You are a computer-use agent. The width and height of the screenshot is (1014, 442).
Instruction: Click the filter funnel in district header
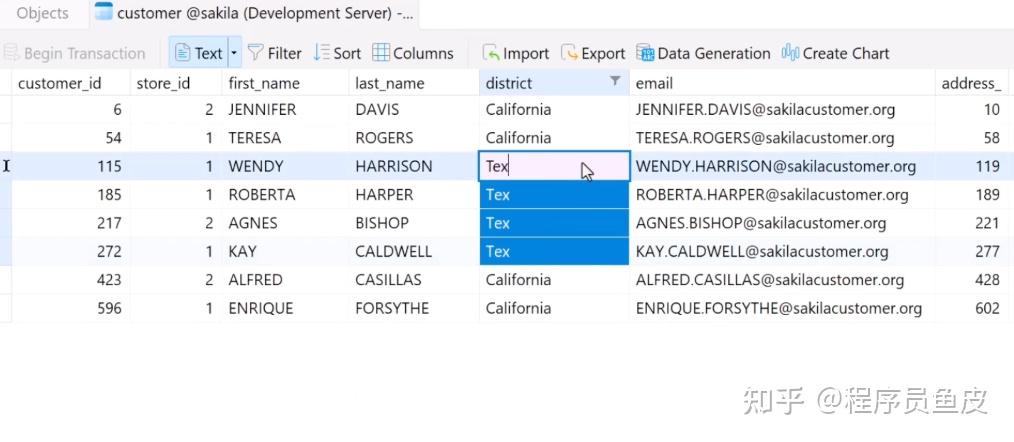615,81
